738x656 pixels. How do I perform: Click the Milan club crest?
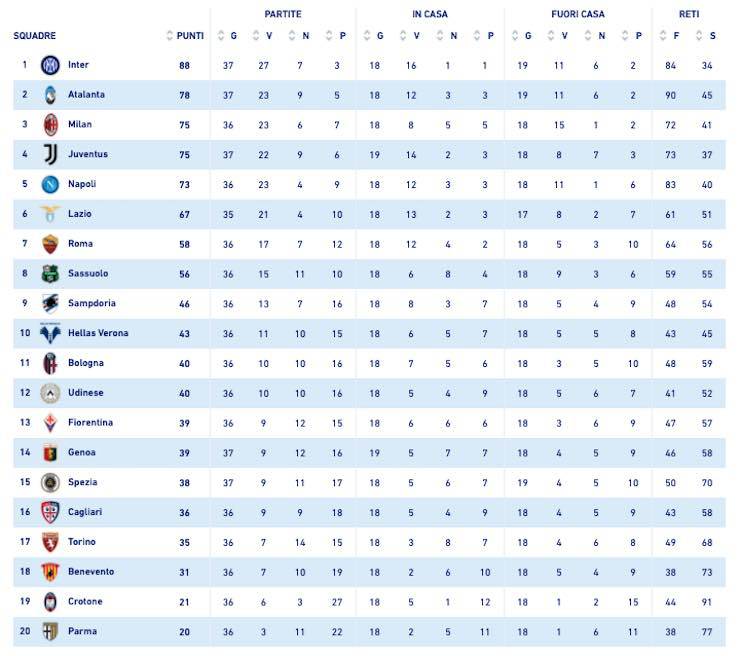[x=50, y=125]
